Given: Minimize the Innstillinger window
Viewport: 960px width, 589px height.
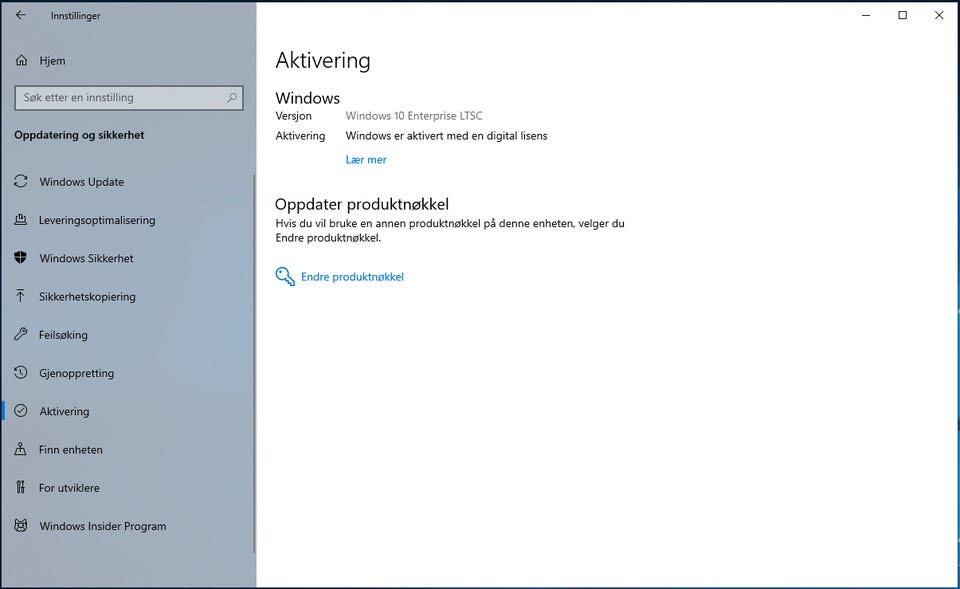Looking at the screenshot, I should point(866,15).
